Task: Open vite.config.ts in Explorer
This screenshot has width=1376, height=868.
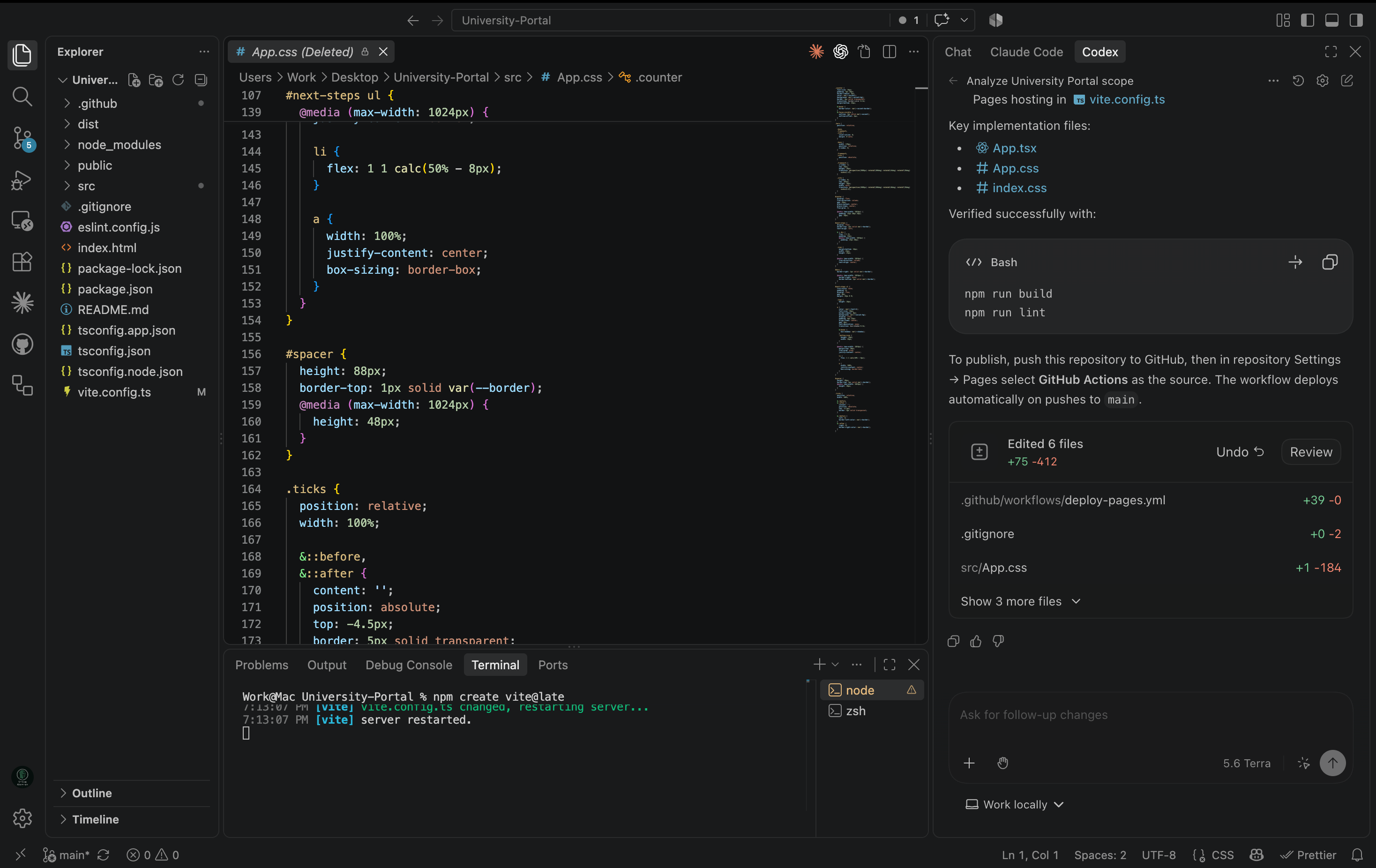Action: click(133, 392)
